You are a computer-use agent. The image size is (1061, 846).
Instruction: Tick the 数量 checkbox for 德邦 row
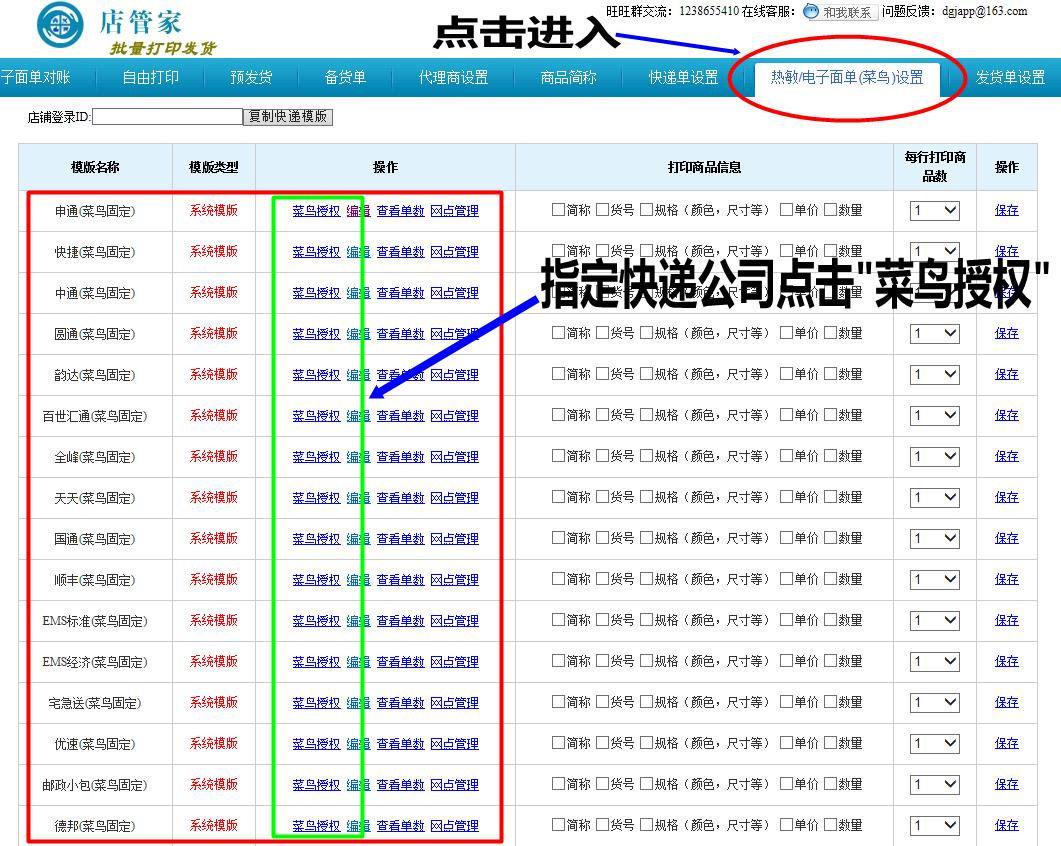coord(831,825)
